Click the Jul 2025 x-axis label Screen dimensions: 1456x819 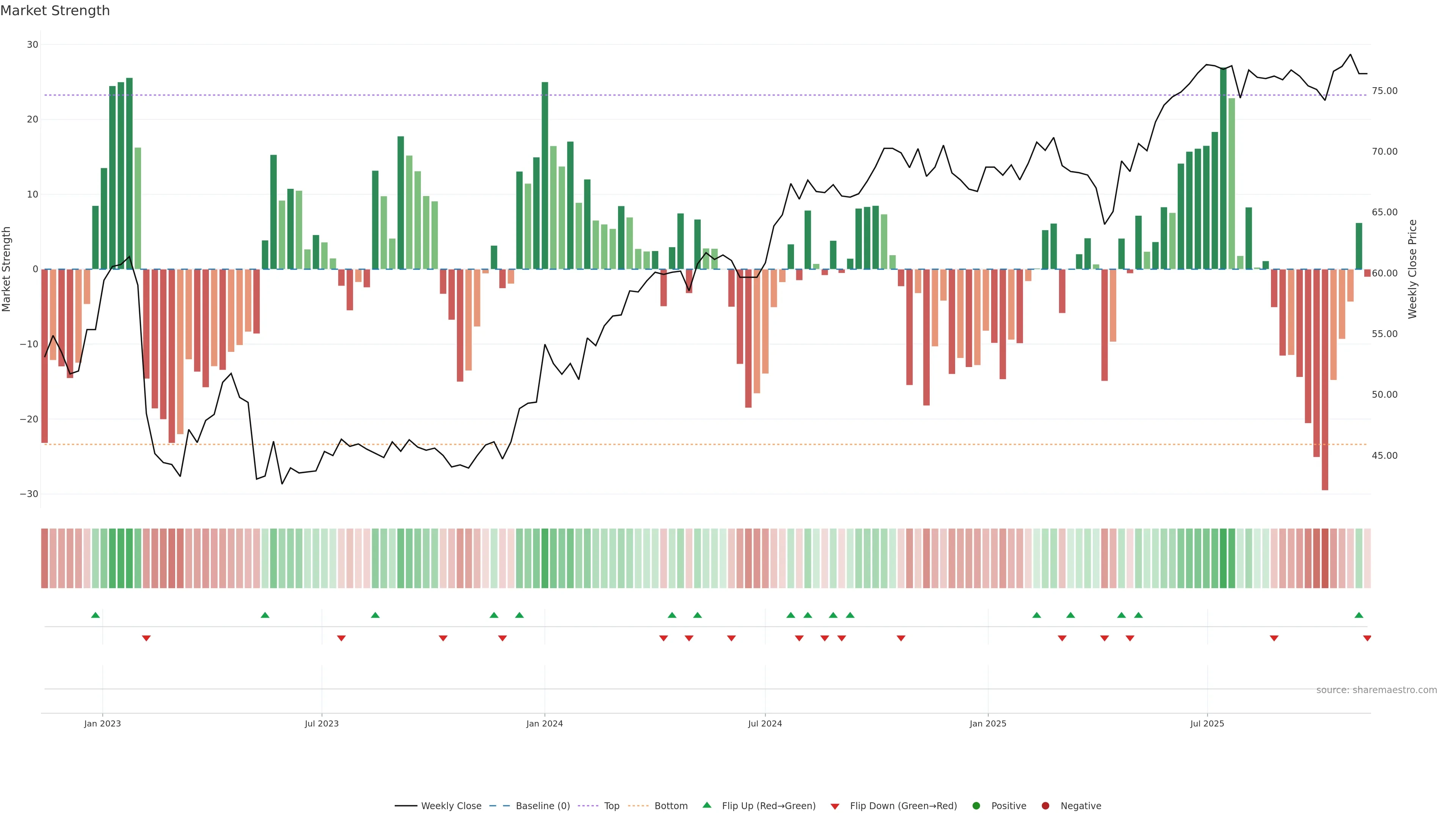pos(1207,723)
